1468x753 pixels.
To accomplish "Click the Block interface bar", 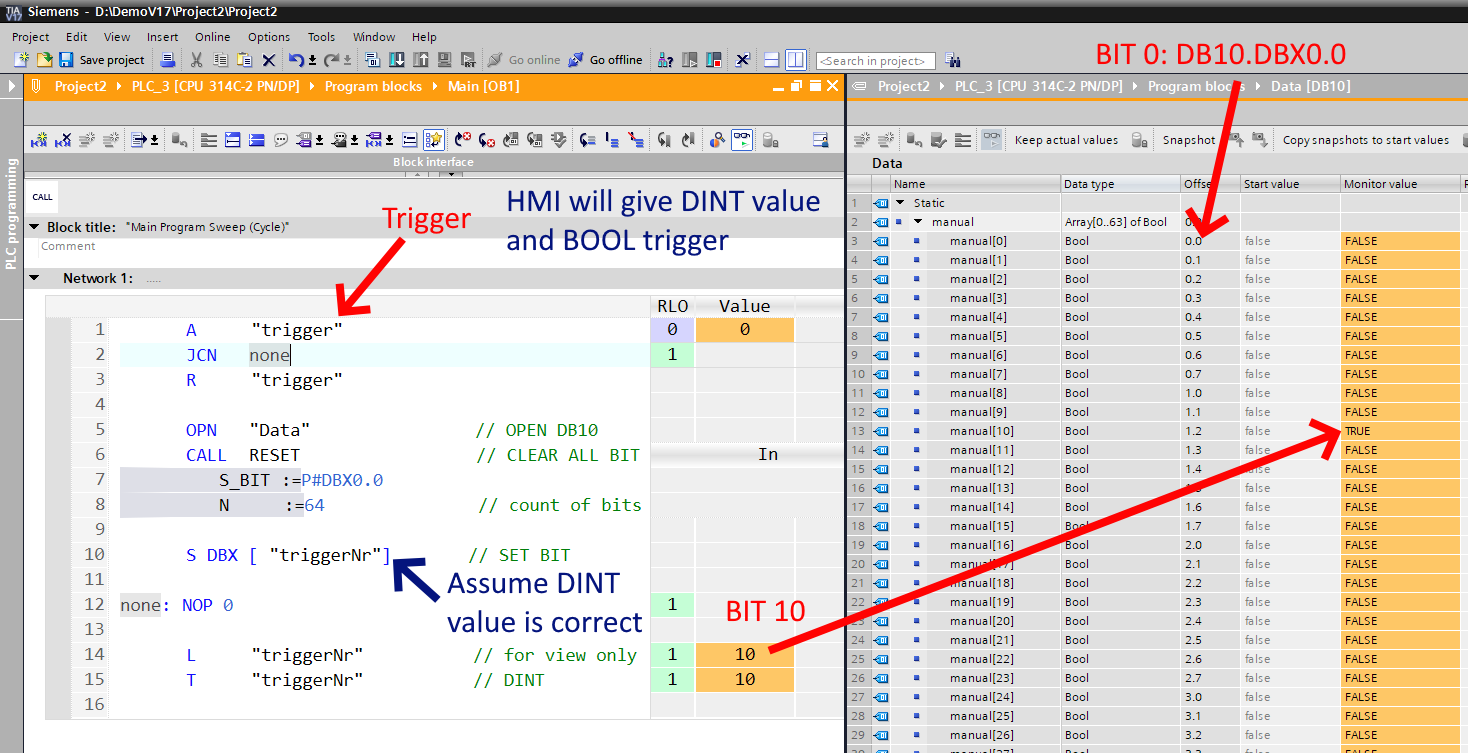I will point(433,162).
